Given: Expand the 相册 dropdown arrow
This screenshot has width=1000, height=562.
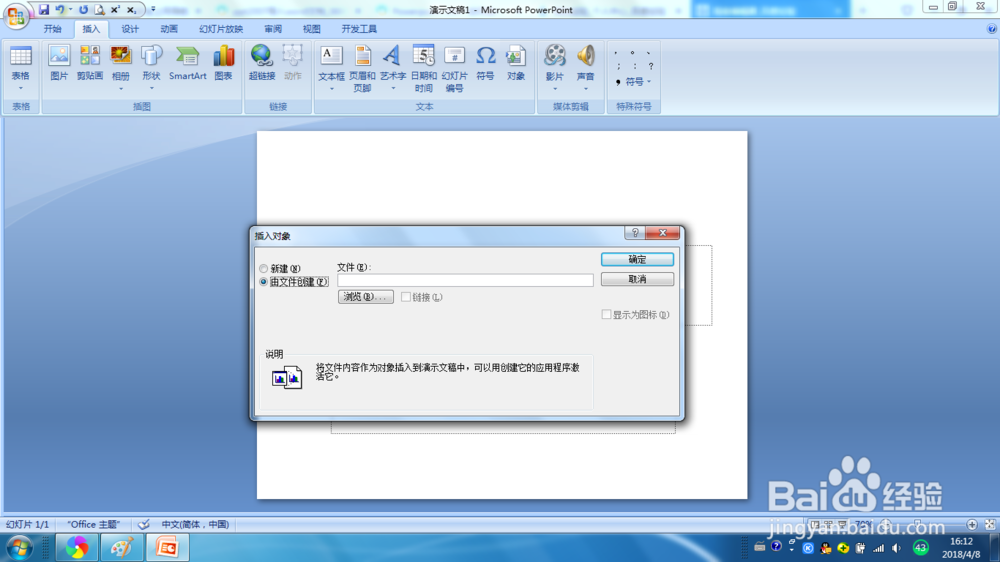Looking at the screenshot, I should (121, 89).
